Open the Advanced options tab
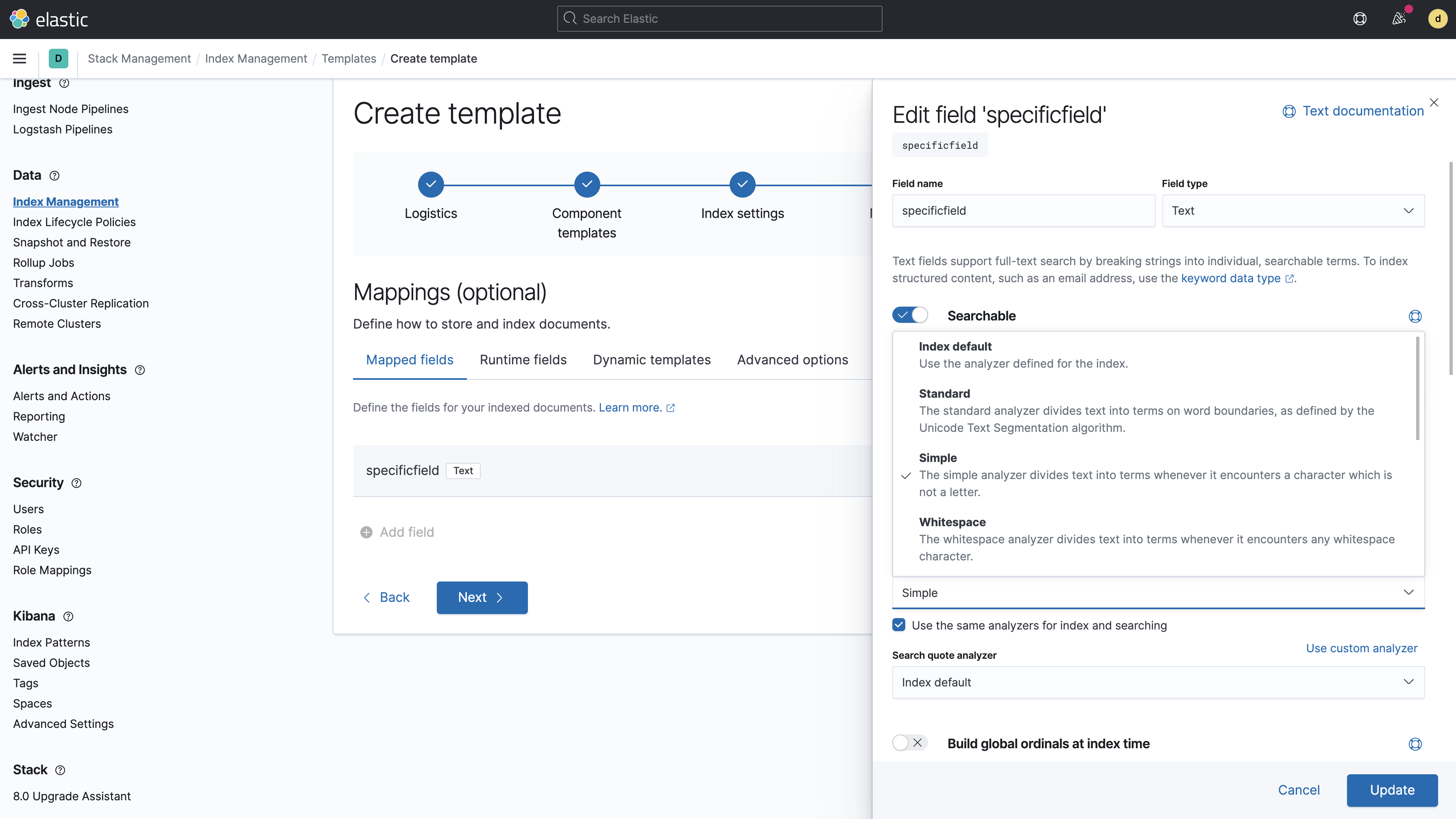The image size is (1456, 819). (792, 360)
